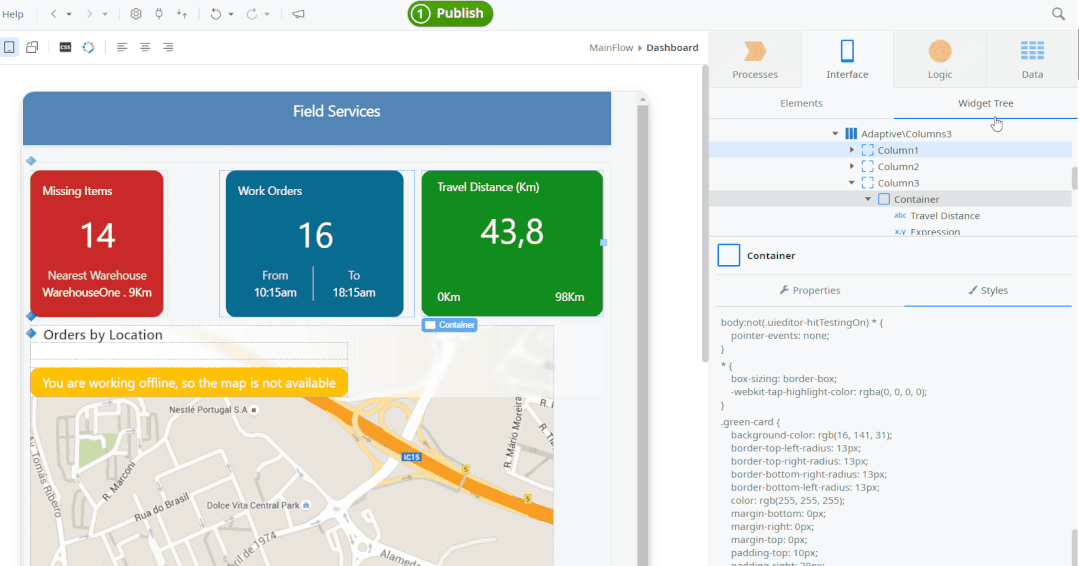Collapse the Adaptive\Columns3 tree node
1079x566 pixels.
pos(835,133)
